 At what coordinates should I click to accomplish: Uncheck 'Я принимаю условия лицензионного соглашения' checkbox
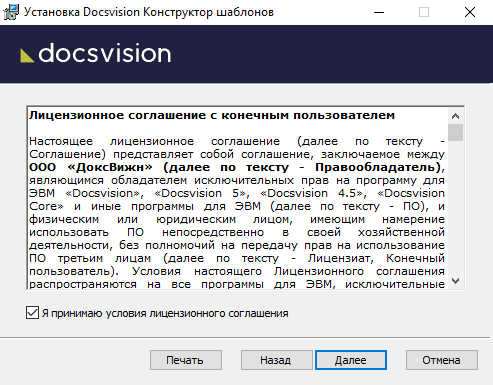pyautogui.click(x=32, y=313)
